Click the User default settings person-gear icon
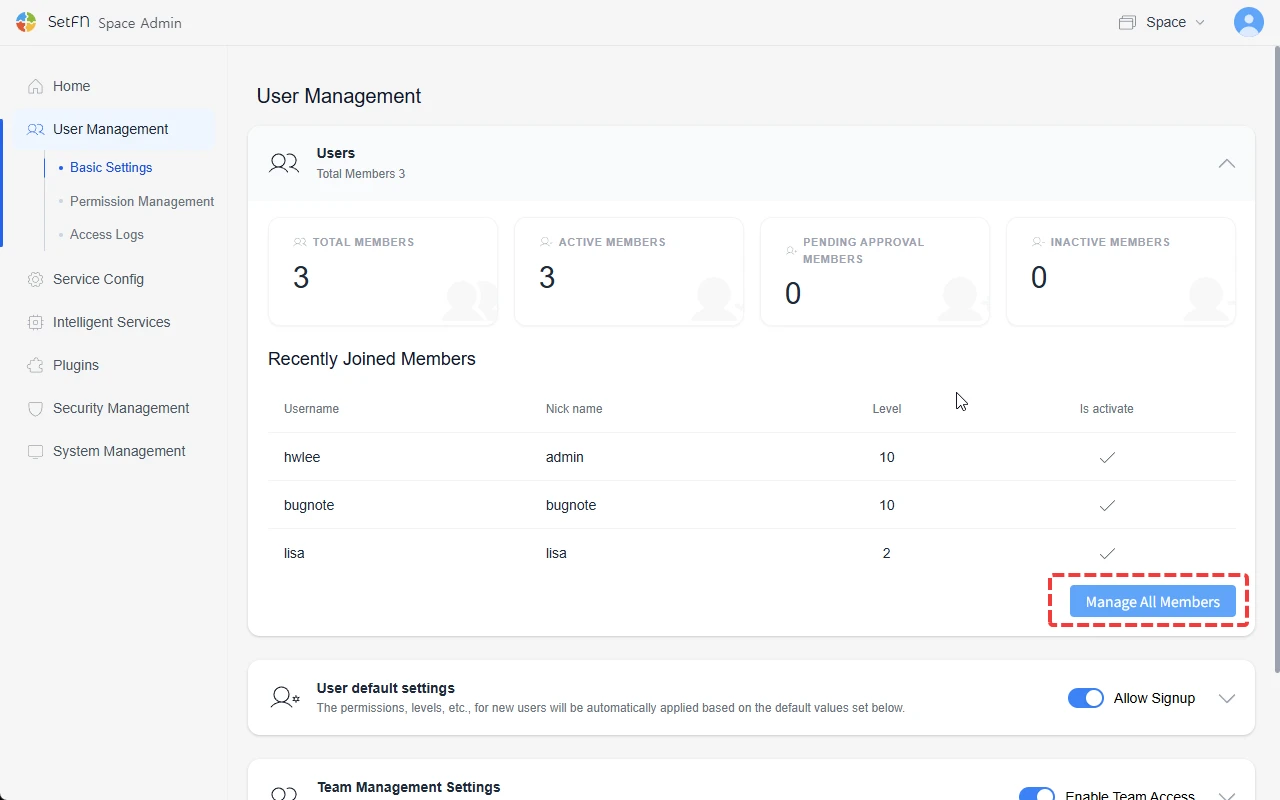This screenshot has height=800, width=1280. point(285,697)
